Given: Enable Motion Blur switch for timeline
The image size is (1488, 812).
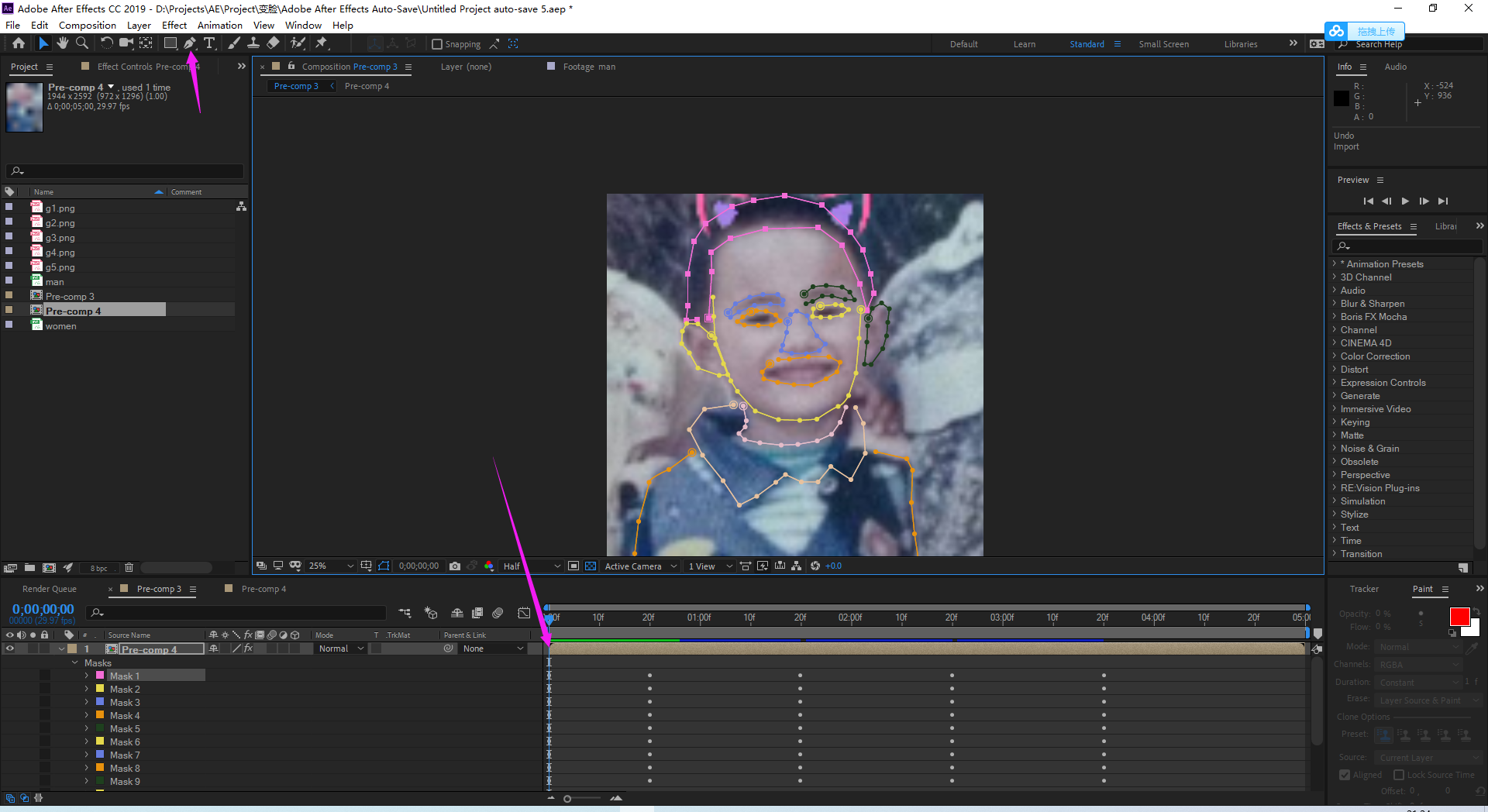Looking at the screenshot, I should point(498,613).
